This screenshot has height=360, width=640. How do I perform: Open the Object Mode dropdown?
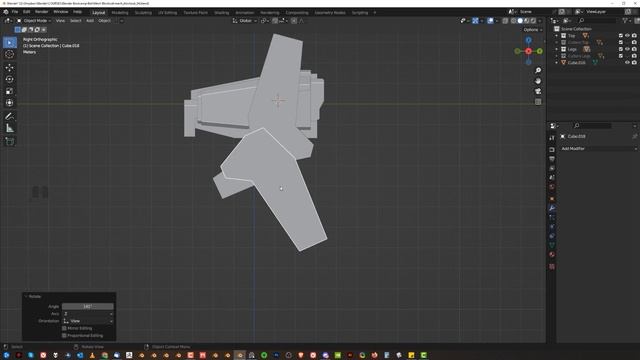[34, 20]
